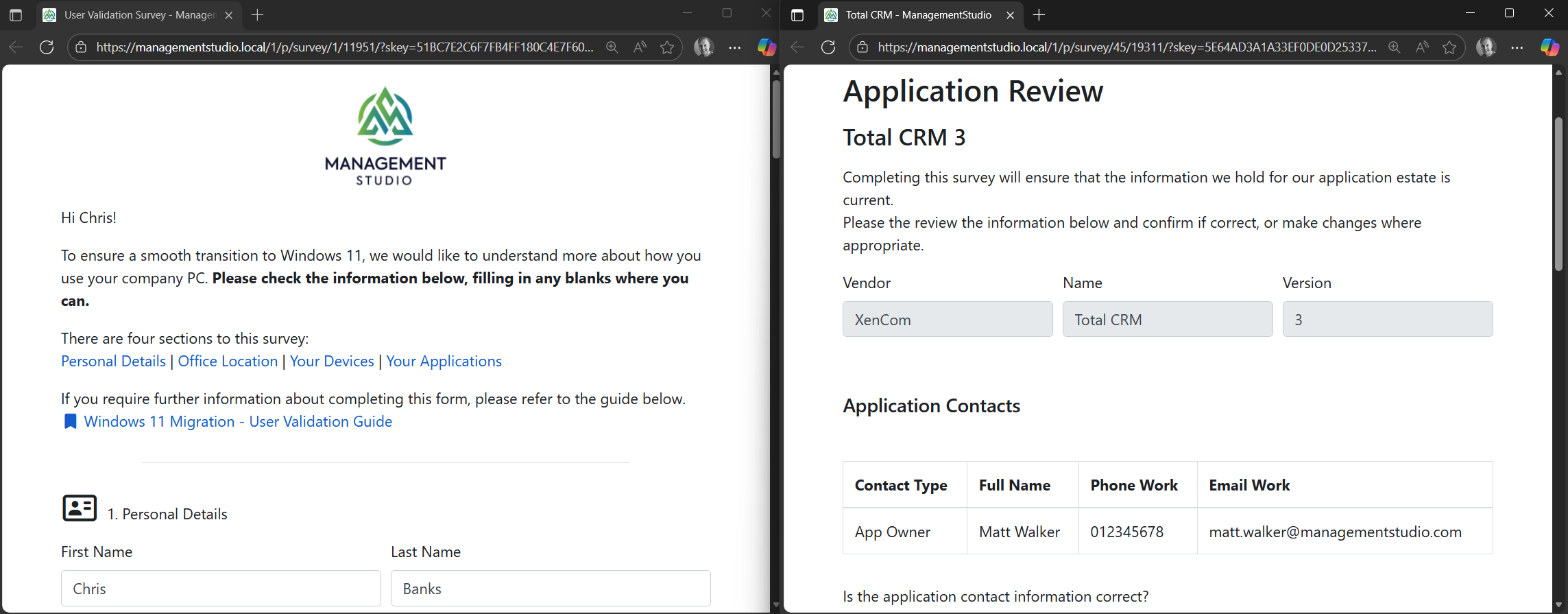This screenshot has width=1568, height=614.
Task: View site information lock in left window
Action: pos(81,47)
